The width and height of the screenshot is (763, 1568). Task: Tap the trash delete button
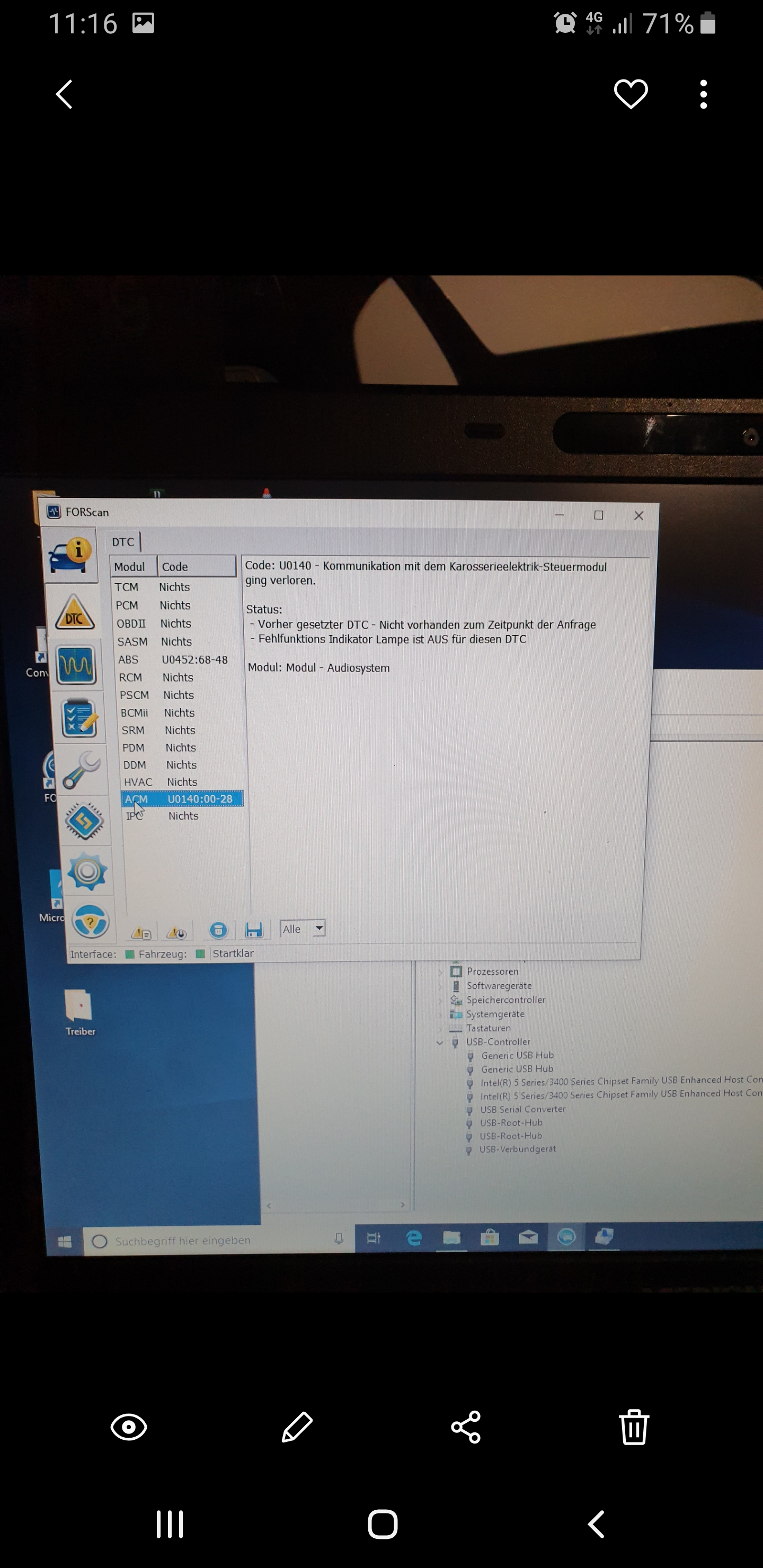[634, 1428]
